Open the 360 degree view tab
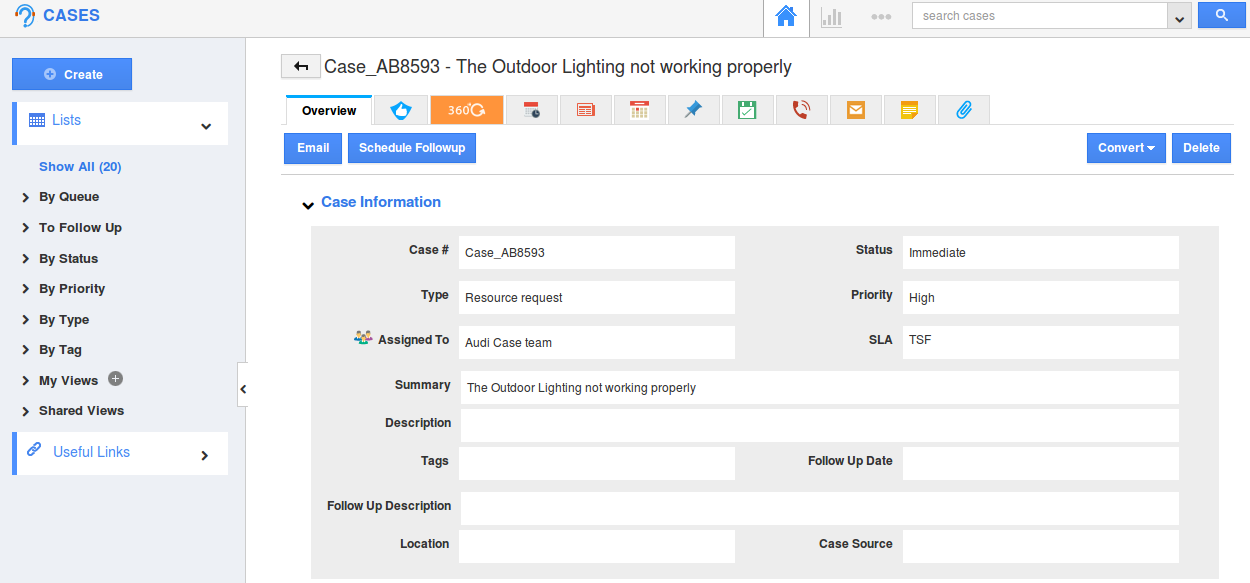Screen dimensions: 1250x583 (x=466, y=110)
